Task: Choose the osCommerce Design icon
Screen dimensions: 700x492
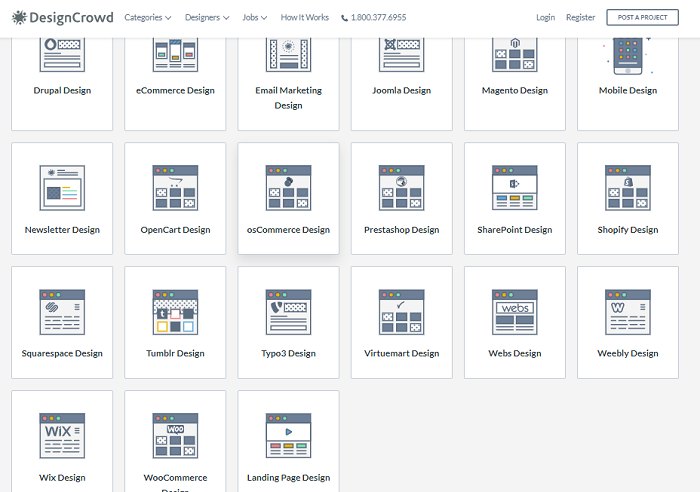Action: pyautogui.click(x=288, y=188)
